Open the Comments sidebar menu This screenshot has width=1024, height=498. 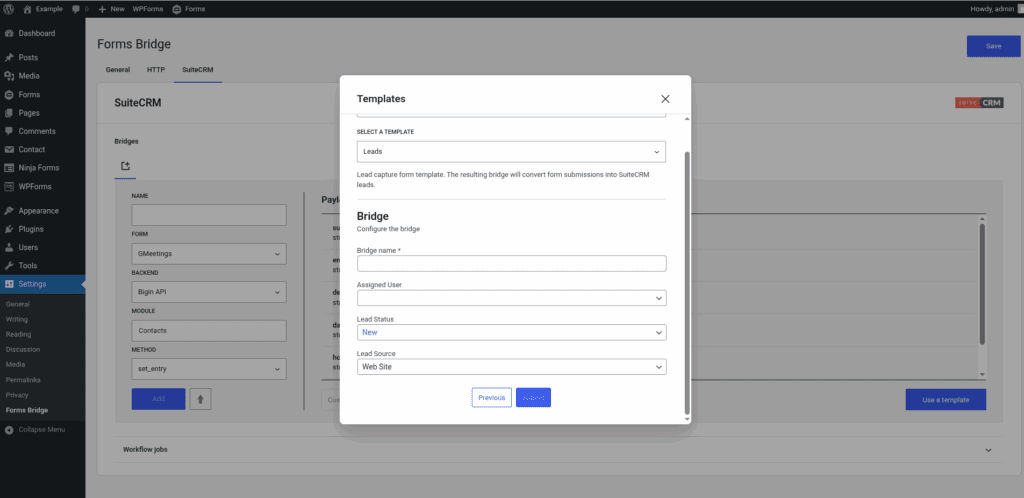tap(42, 131)
